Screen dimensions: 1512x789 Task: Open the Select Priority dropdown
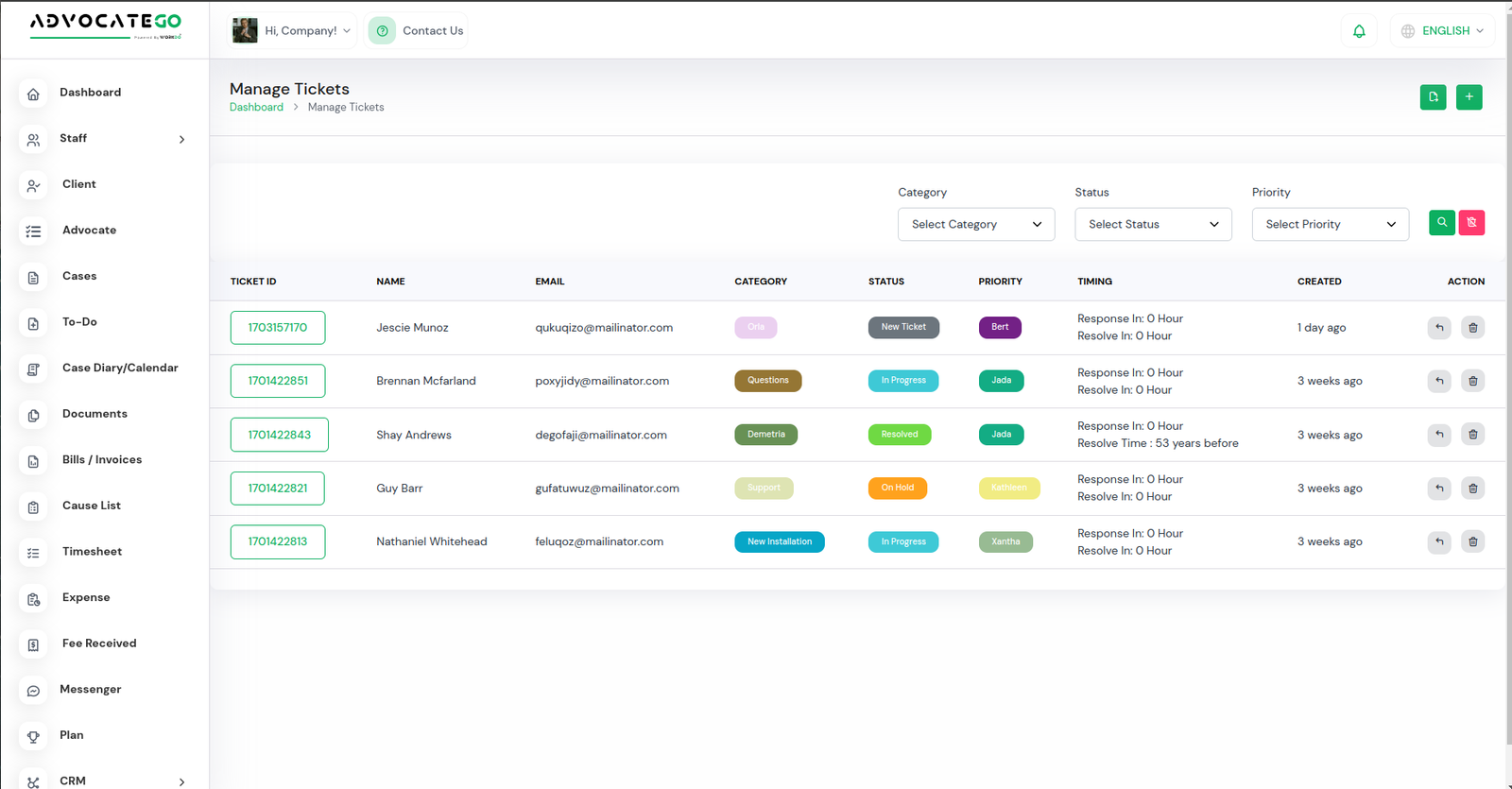(x=1330, y=225)
